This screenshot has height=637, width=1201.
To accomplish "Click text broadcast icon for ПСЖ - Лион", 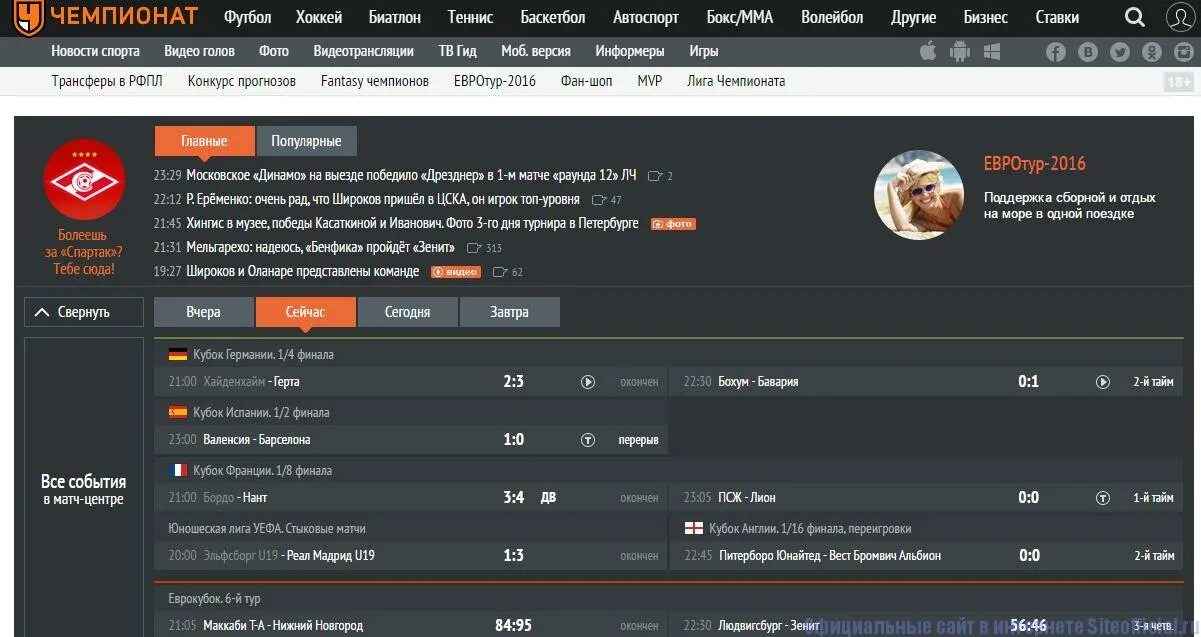I will [x=1103, y=498].
